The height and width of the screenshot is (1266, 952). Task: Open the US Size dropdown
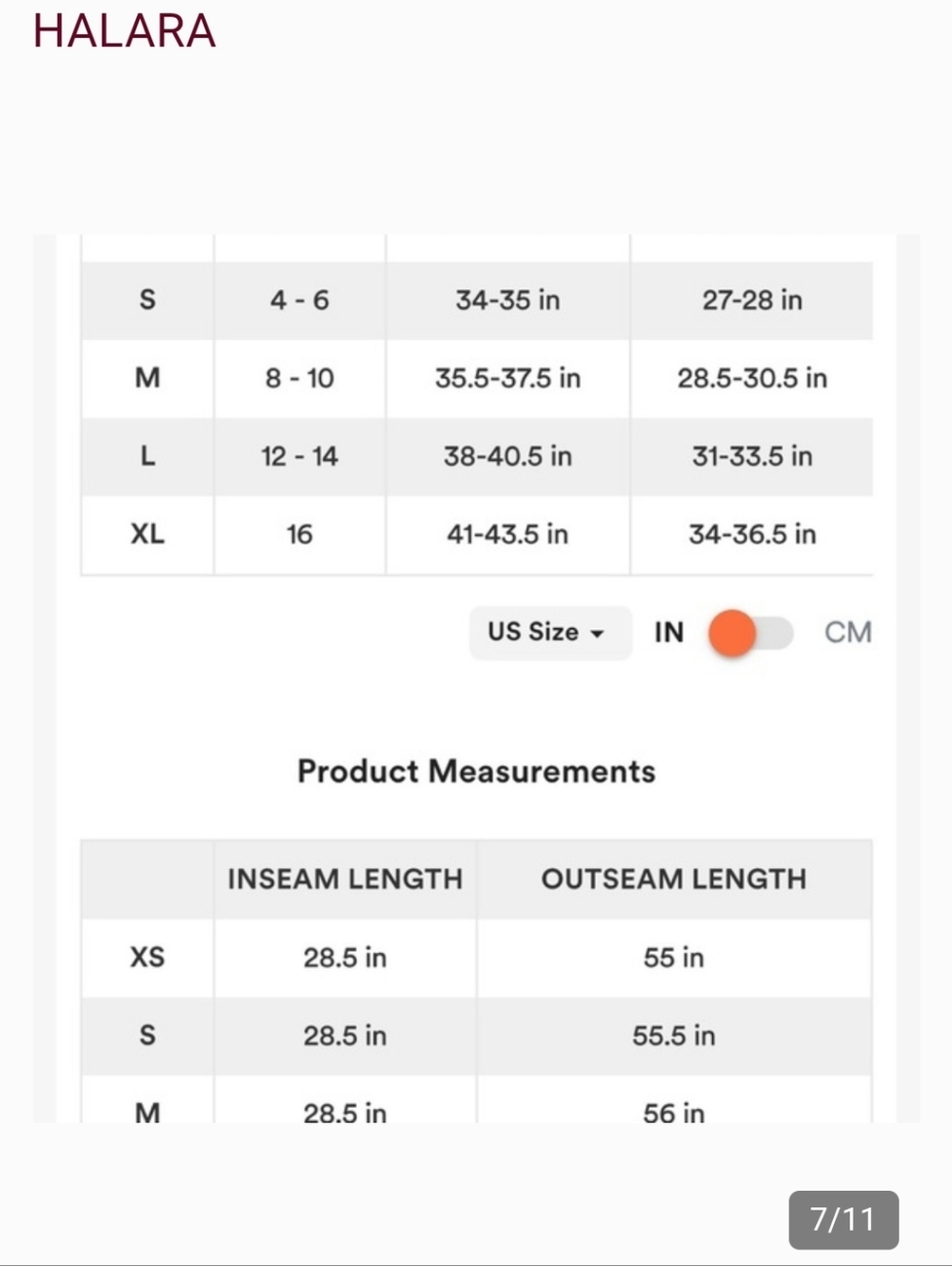[x=549, y=632]
